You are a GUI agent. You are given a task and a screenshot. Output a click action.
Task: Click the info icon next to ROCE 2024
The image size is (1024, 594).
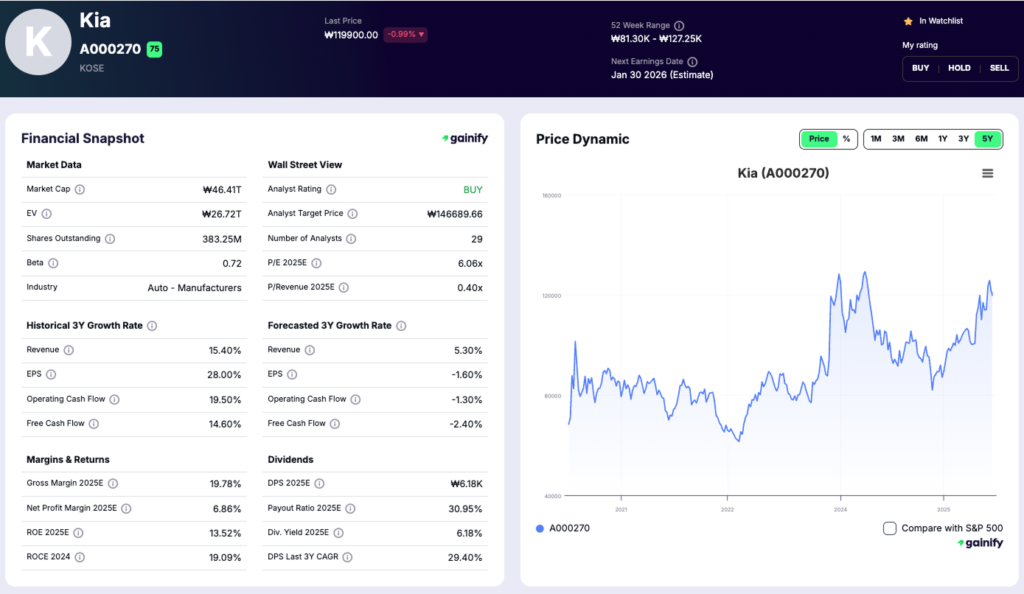[79, 557]
